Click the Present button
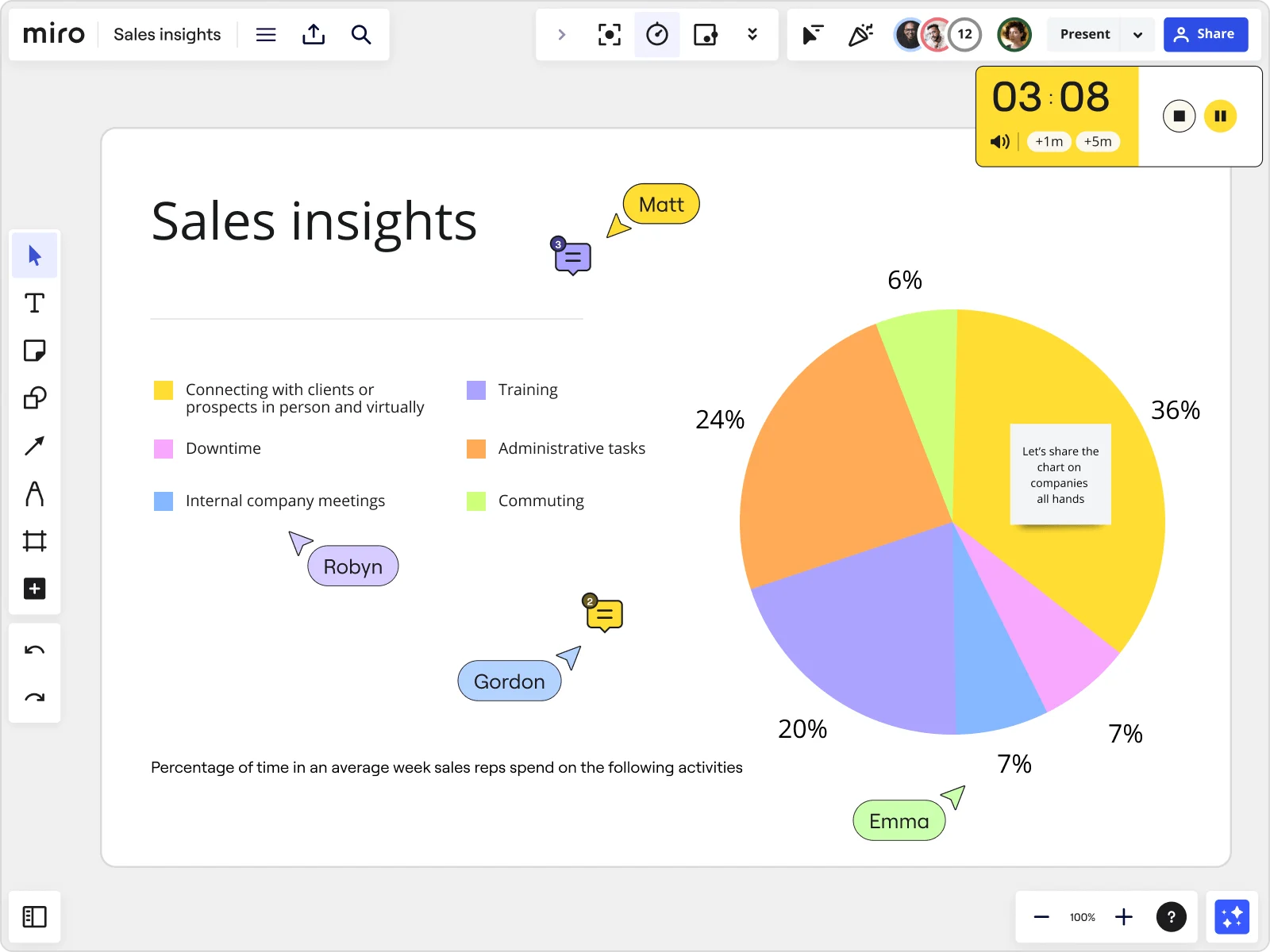This screenshot has width=1270, height=952. pyautogui.click(x=1084, y=34)
